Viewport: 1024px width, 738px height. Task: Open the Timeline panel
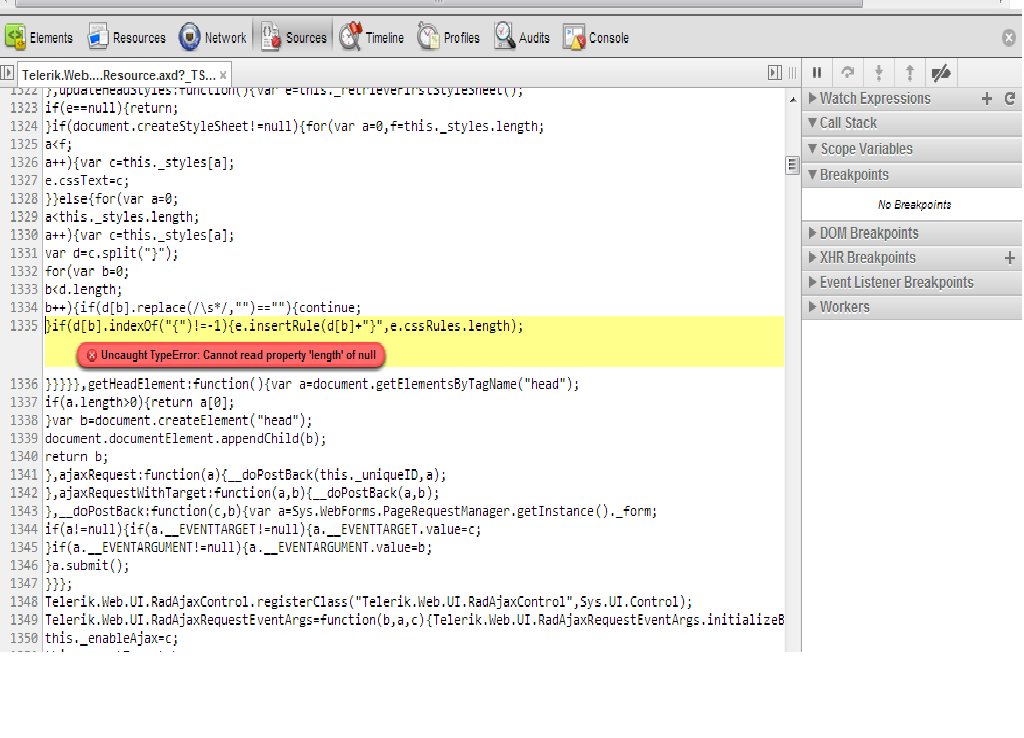click(372, 38)
